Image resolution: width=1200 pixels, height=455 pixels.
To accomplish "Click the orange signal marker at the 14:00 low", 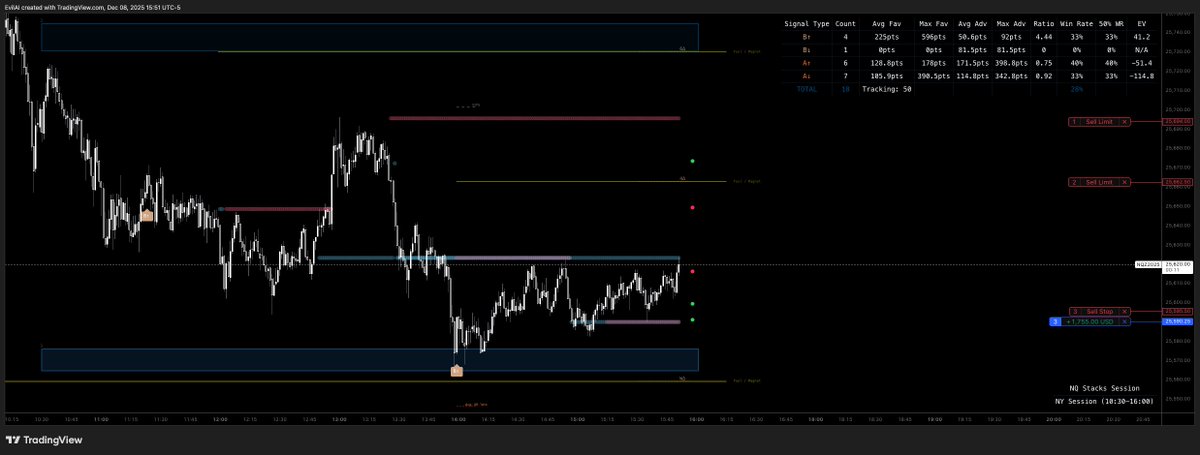I will [x=456, y=371].
